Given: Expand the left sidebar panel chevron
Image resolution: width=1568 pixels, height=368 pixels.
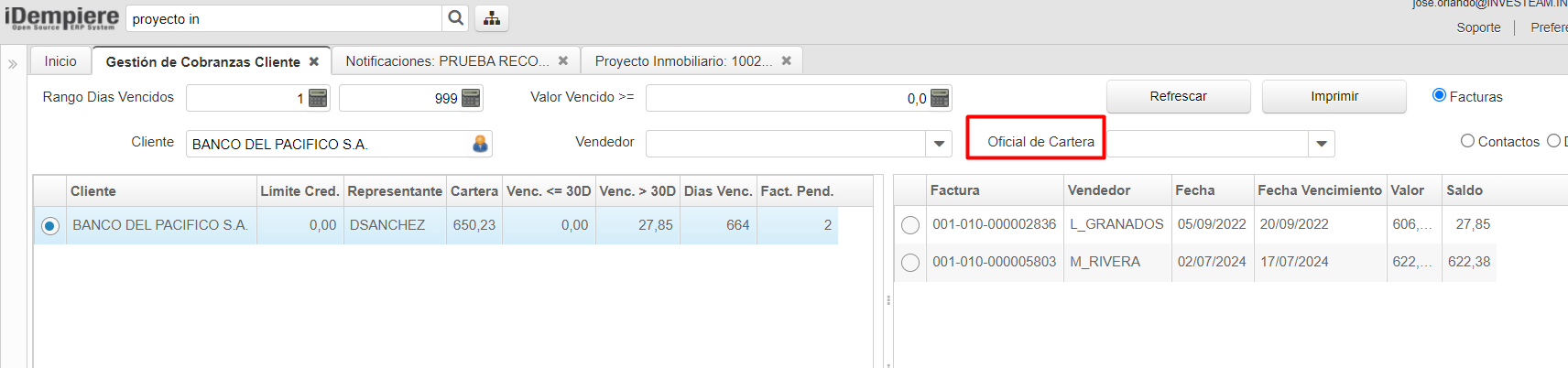Looking at the screenshot, I should coord(13,64).
